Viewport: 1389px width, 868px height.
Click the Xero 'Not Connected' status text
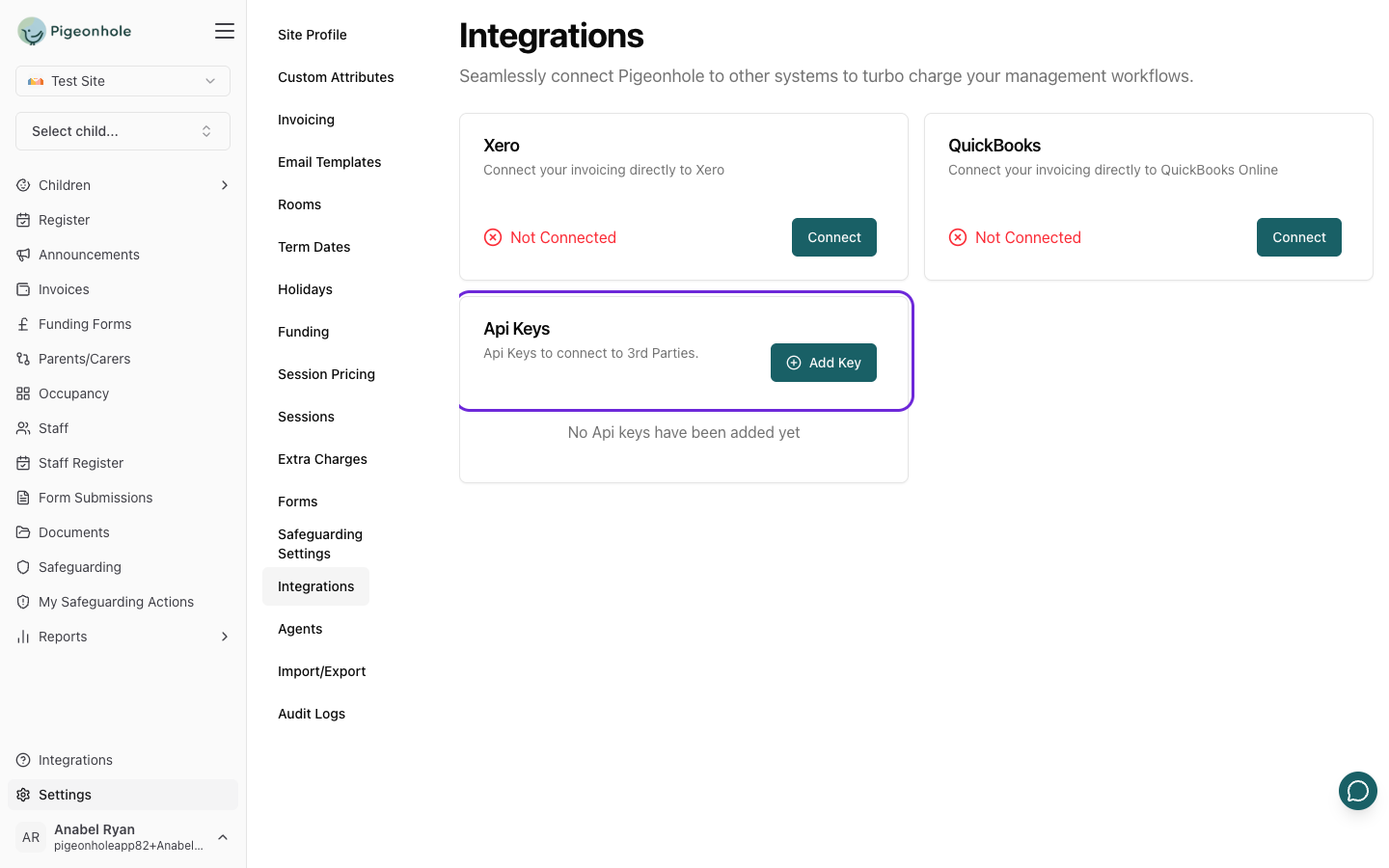pyautogui.click(x=563, y=237)
